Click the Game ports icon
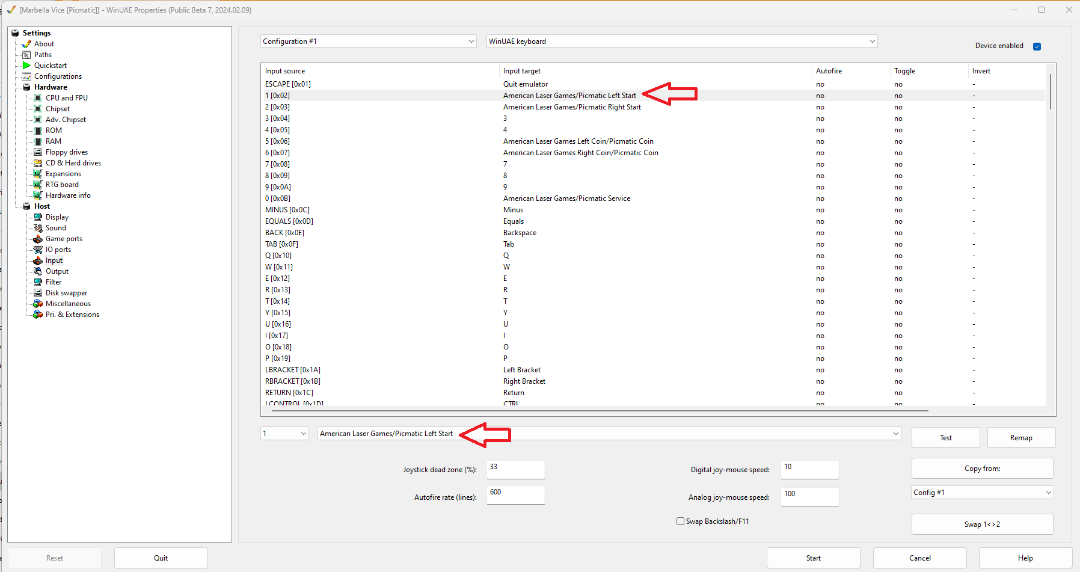Screen dimensions: 1080x572 (38, 239)
